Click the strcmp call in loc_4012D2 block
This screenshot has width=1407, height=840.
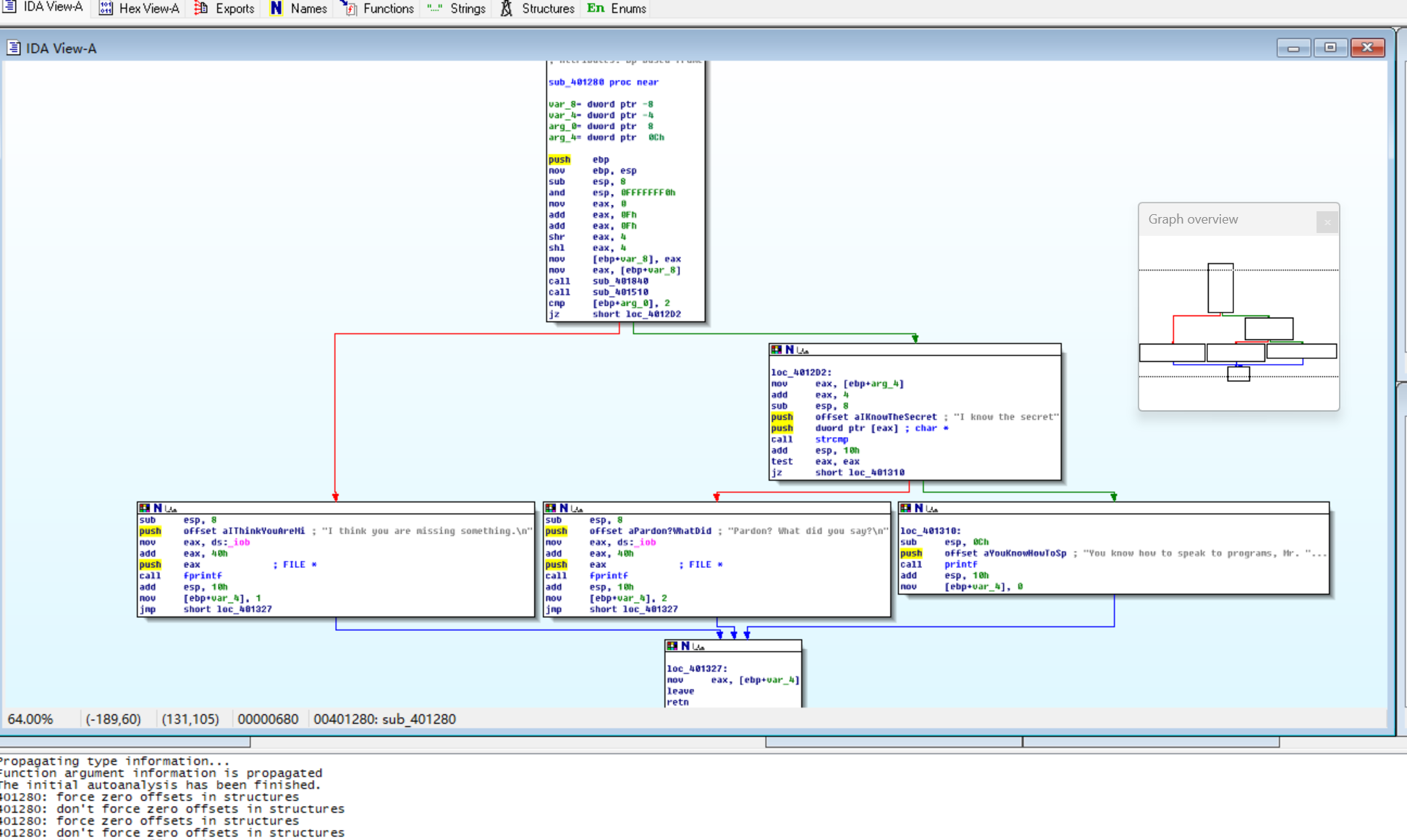click(x=831, y=439)
